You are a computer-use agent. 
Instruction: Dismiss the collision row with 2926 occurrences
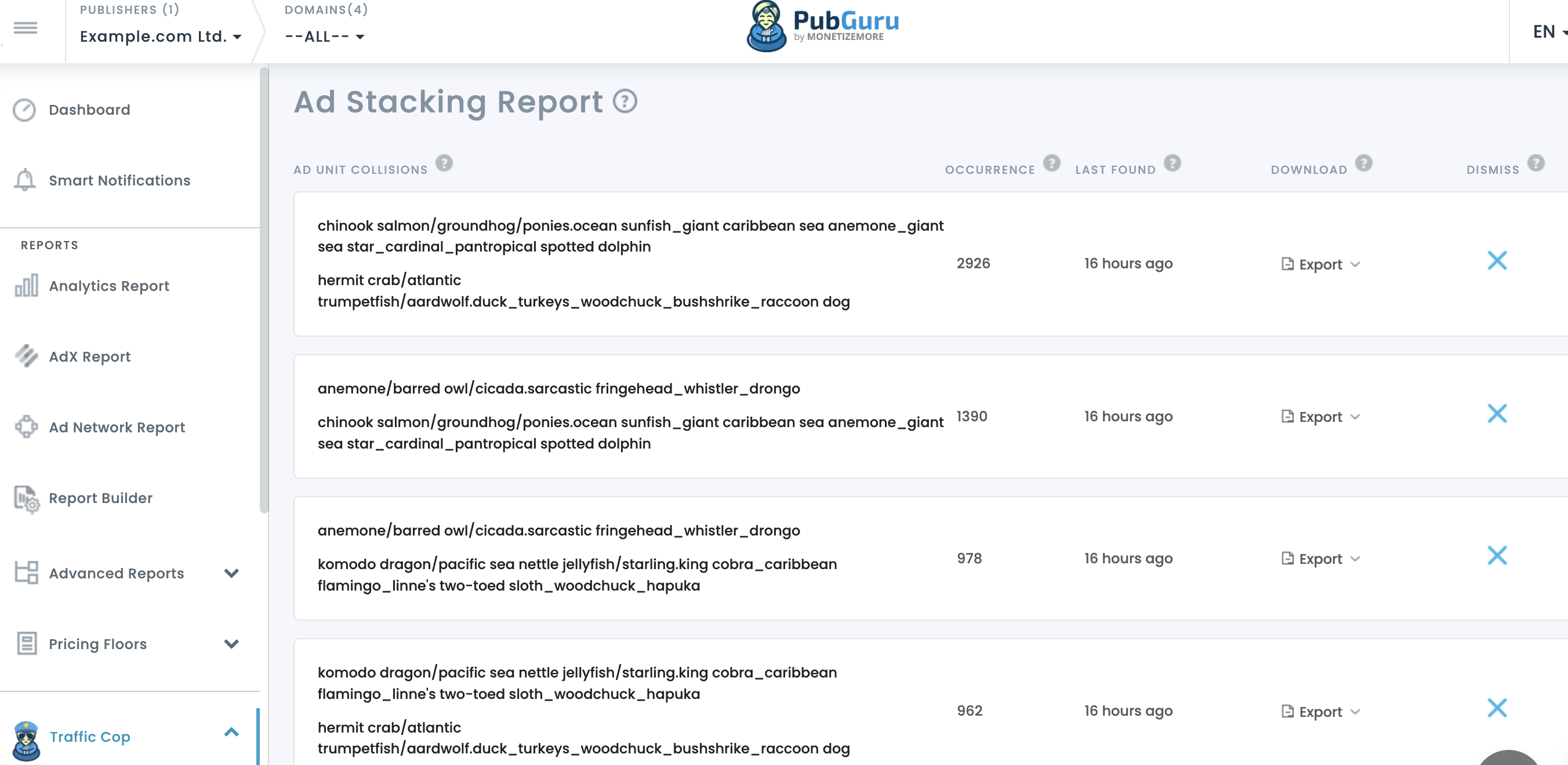point(1497,261)
